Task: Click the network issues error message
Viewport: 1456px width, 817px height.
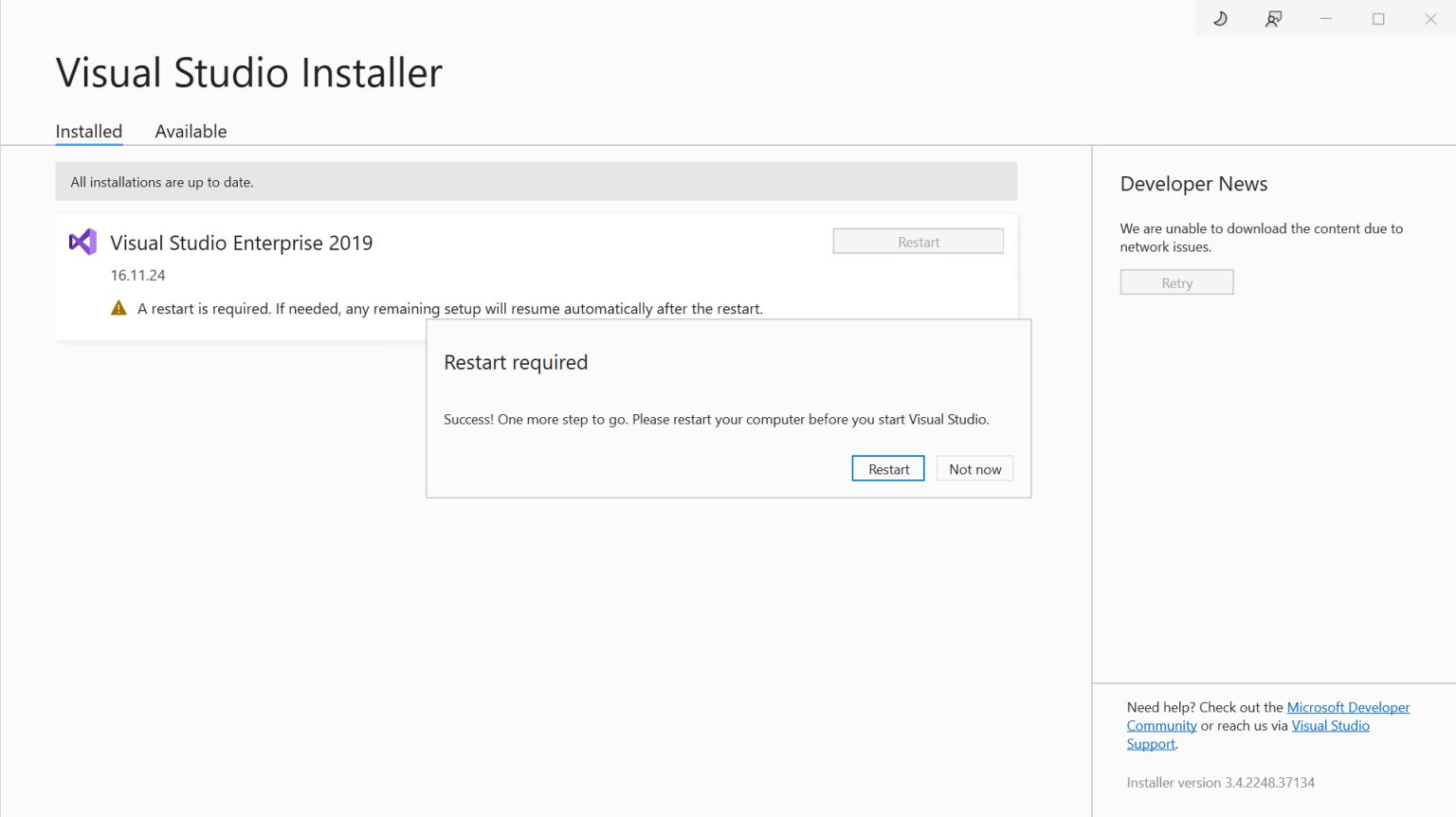Action: [x=1262, y=237]
